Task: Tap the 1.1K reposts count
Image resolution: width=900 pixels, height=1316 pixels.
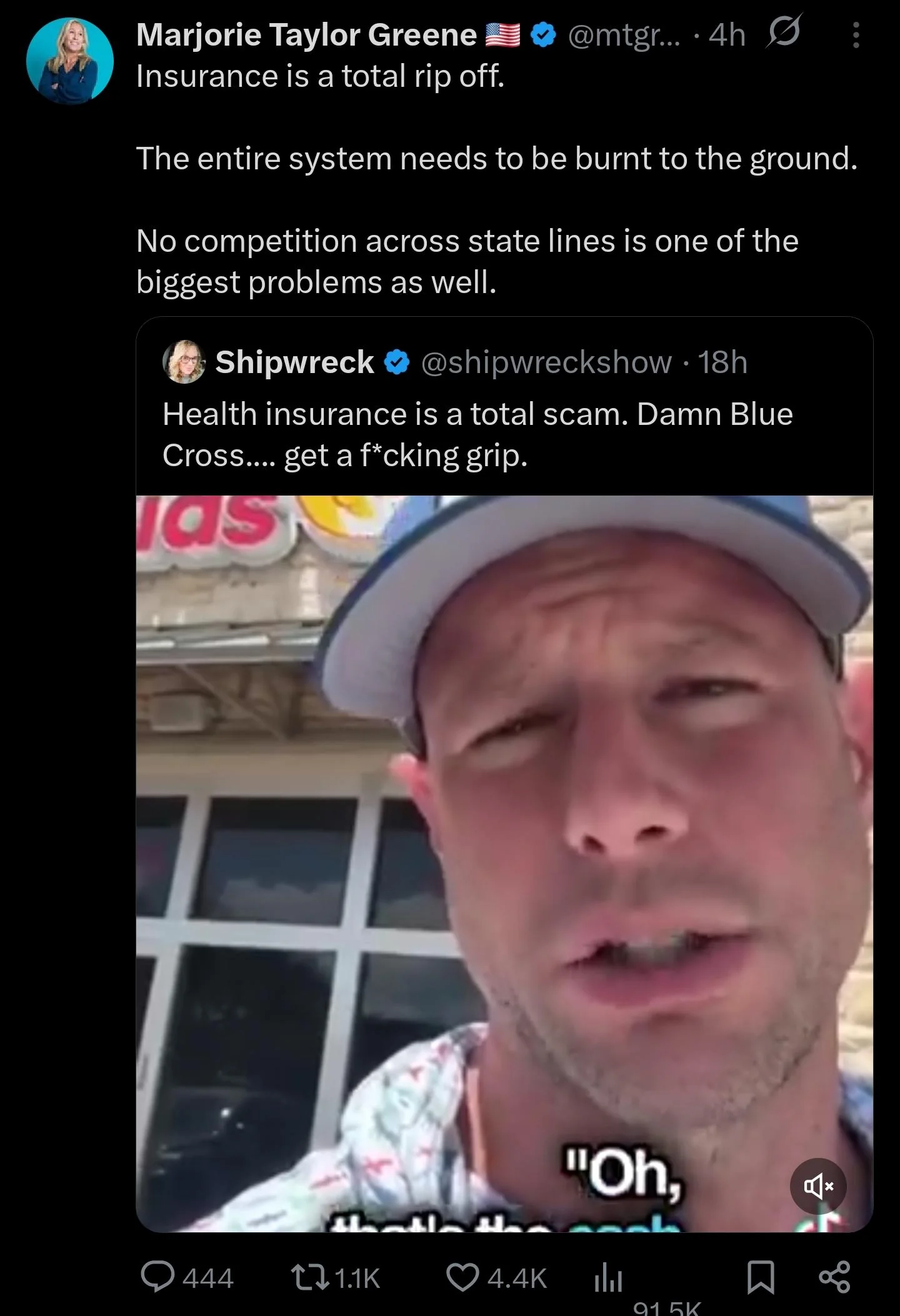Action: coord(357,1278)
